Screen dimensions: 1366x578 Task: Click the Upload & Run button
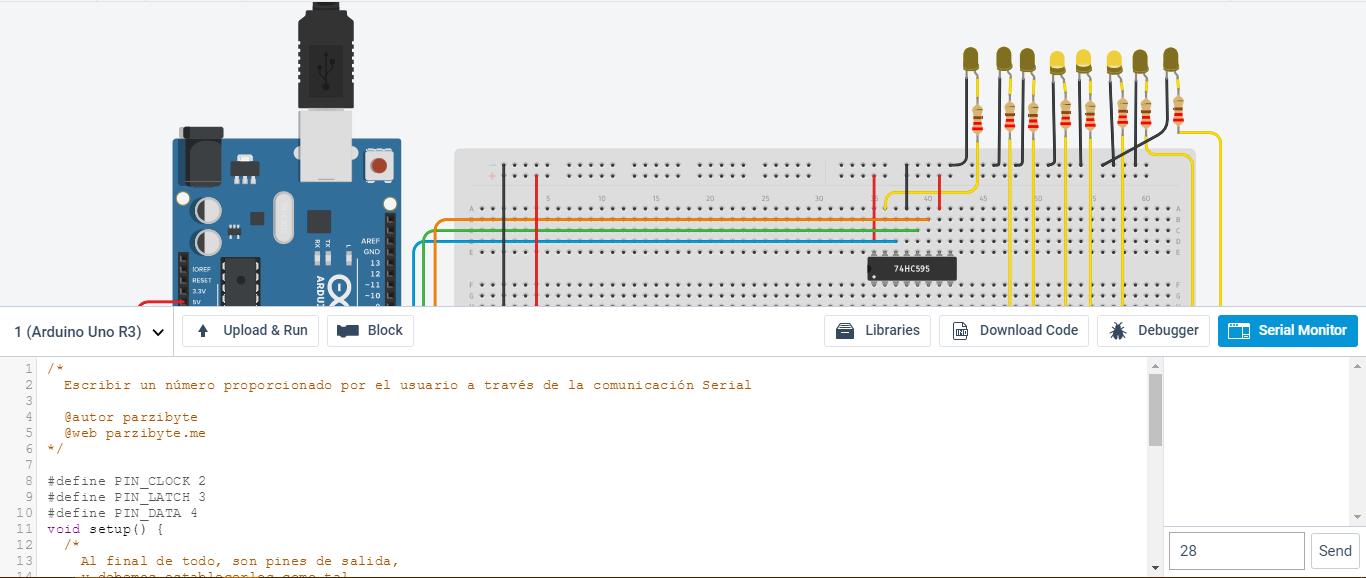[x=251, y=331]
